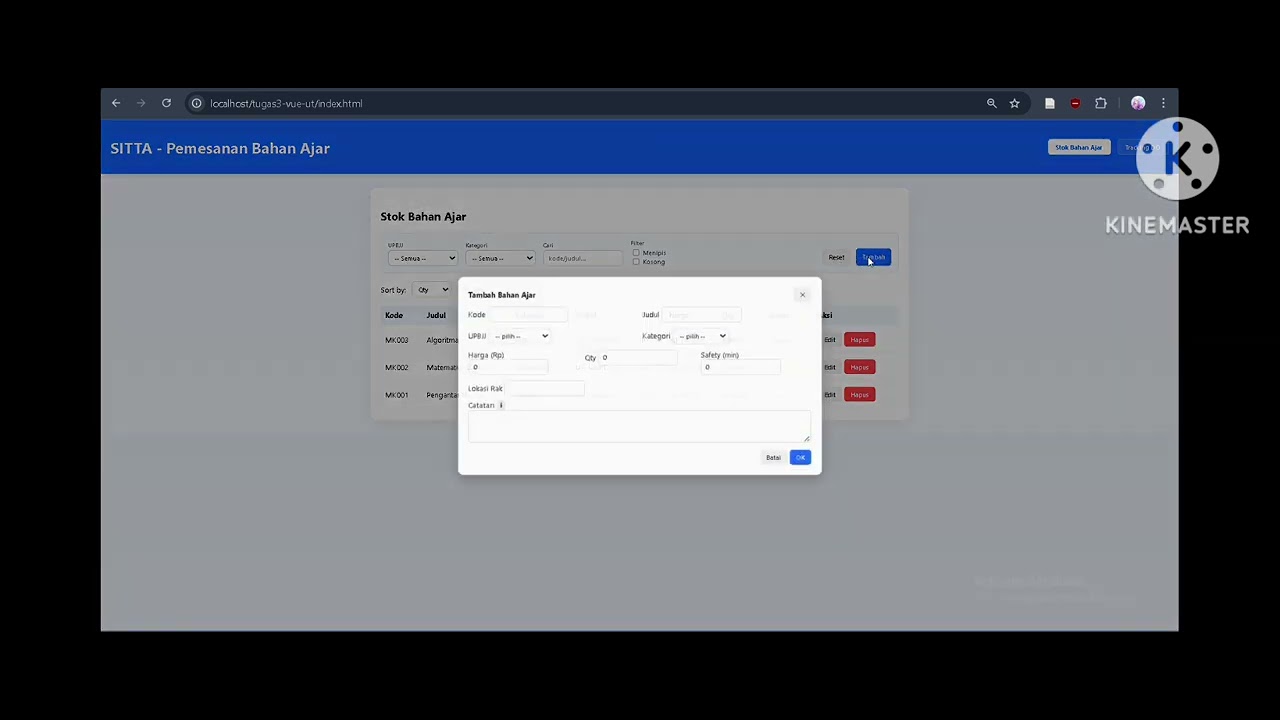
Task: Open the UPBJJ pilih dropdown in the dialog
Action: (520, 336)
